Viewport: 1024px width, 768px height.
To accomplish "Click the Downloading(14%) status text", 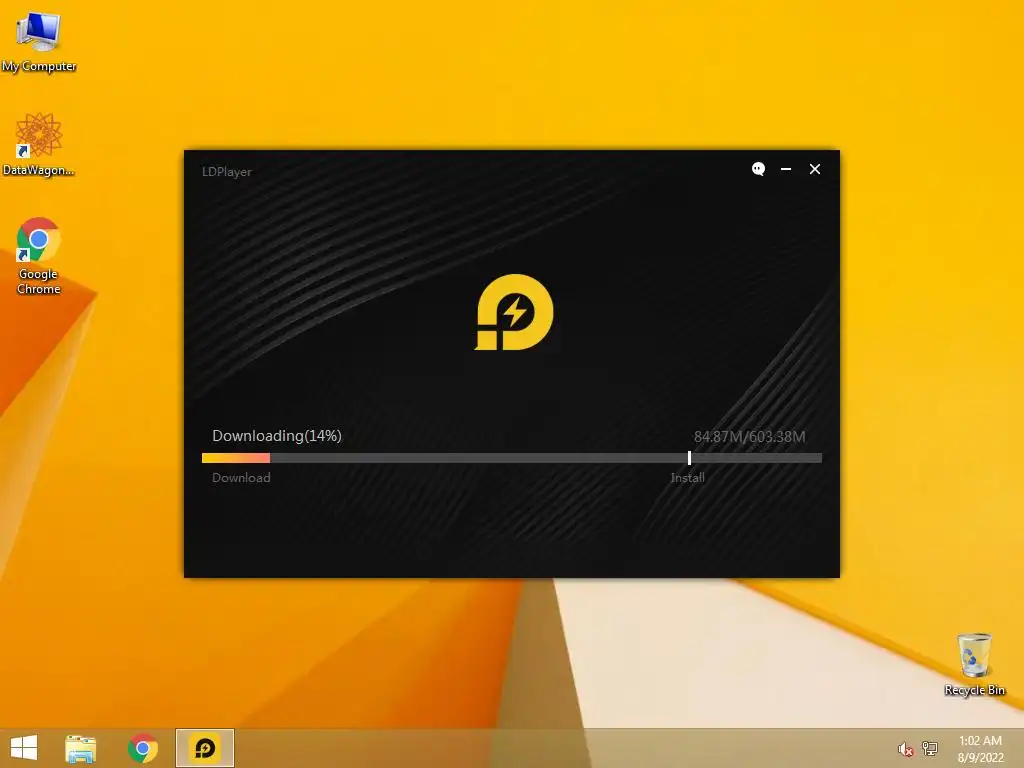I will click(277, 436).
